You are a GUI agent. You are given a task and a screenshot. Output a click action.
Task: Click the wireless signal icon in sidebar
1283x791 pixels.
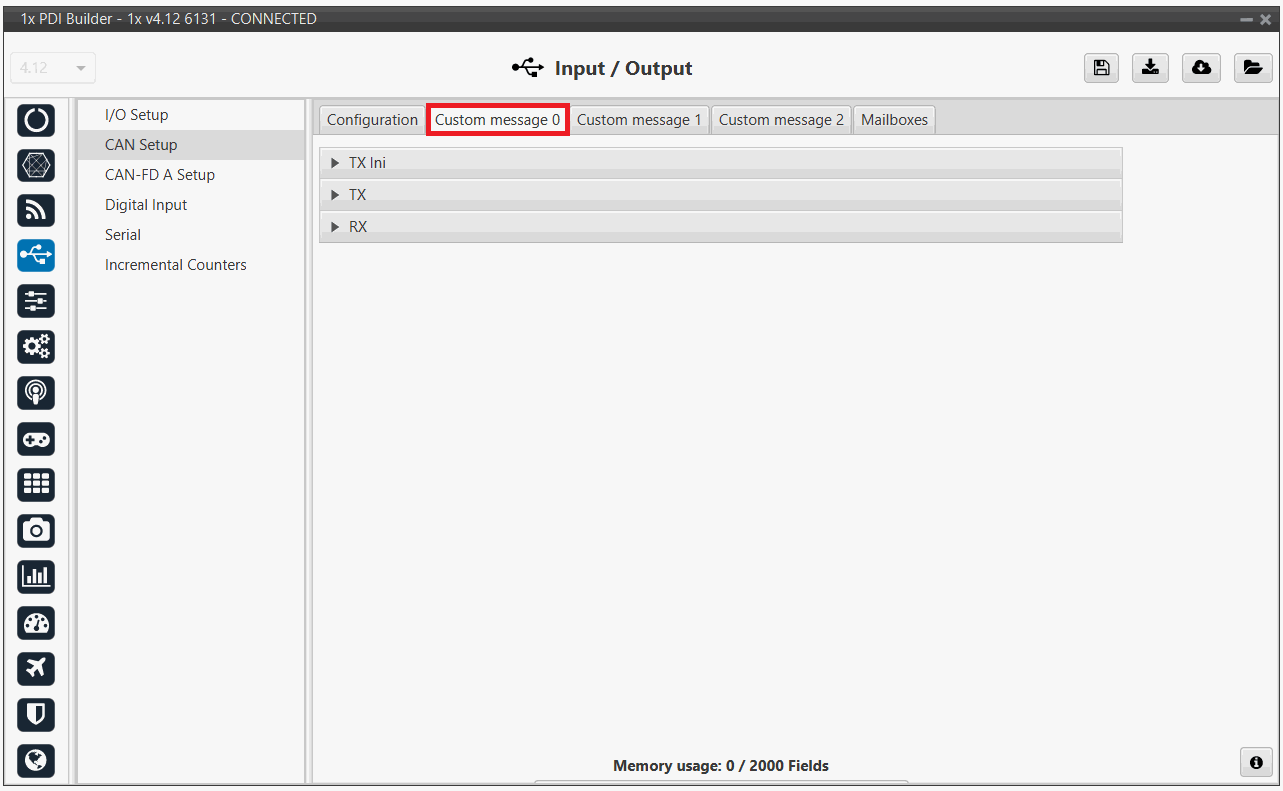(x=36, y=210)
